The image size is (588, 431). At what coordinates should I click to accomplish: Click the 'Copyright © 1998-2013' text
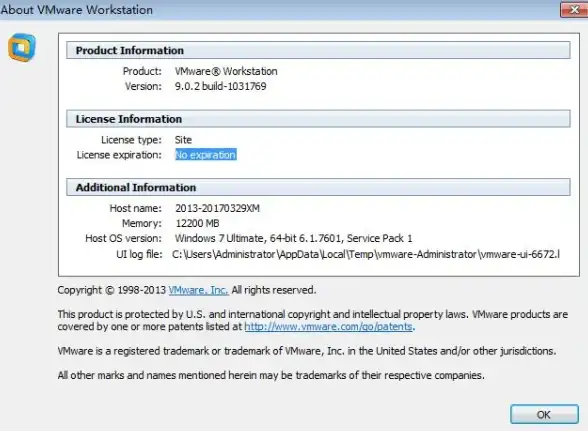click(112, 290)
